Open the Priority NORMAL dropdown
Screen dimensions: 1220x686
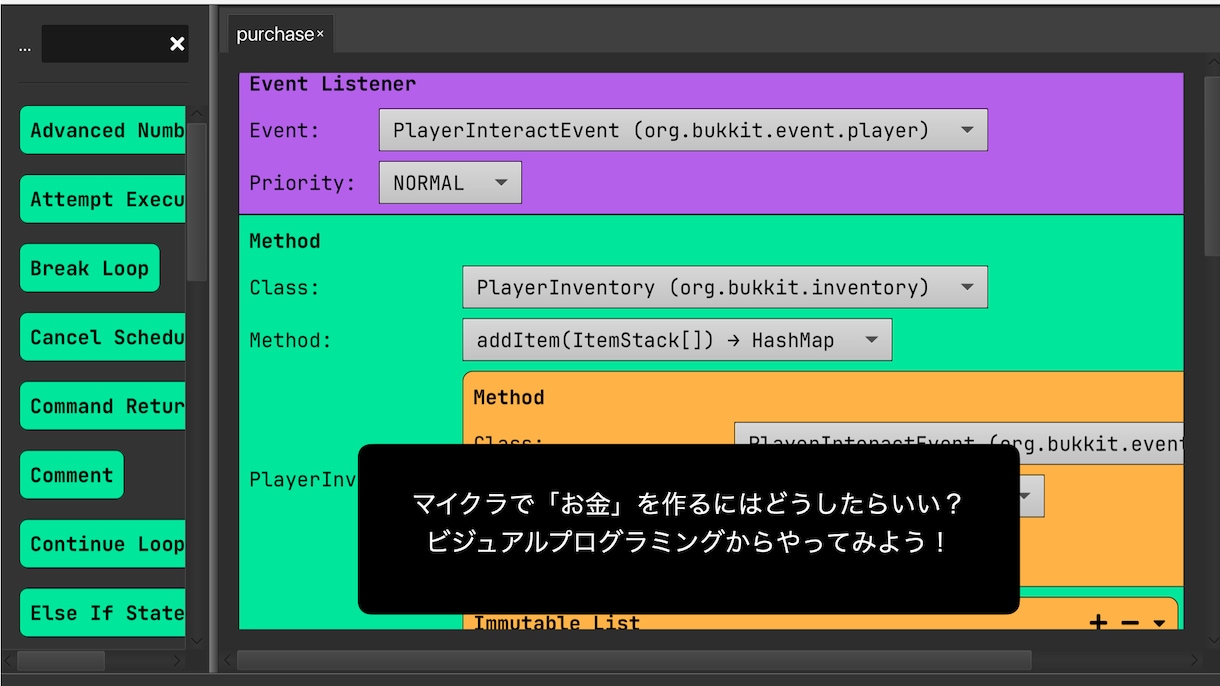pyautogui.click(x=450, y=183)
